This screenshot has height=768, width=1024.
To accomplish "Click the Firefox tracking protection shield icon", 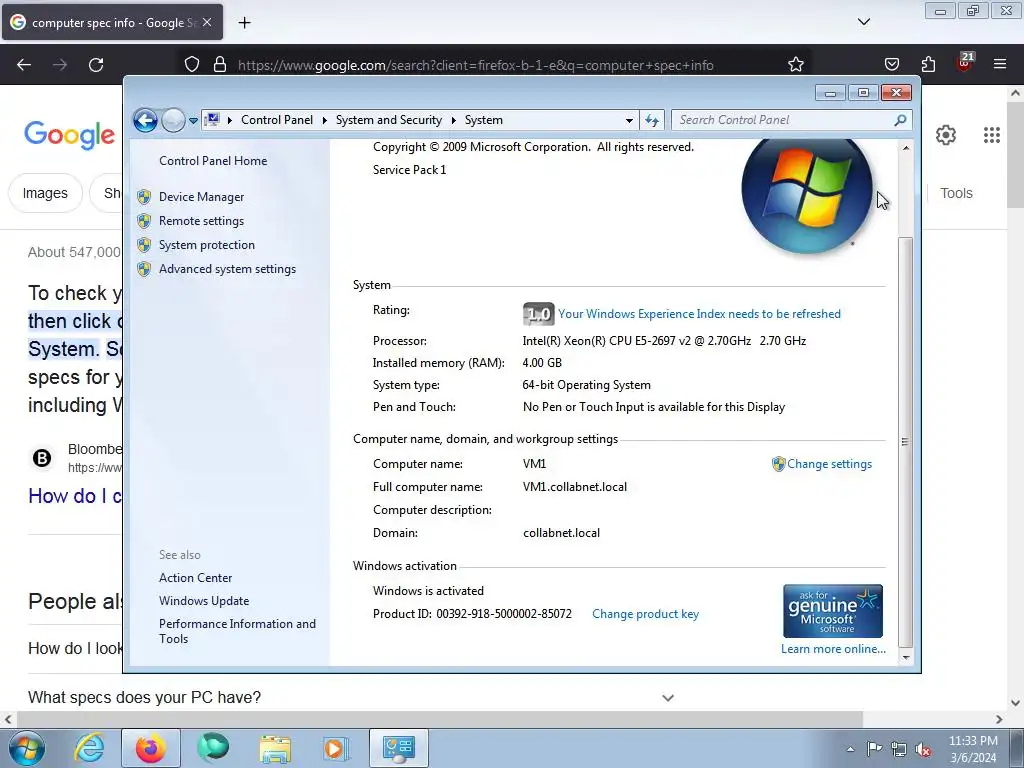I will 191,65.
